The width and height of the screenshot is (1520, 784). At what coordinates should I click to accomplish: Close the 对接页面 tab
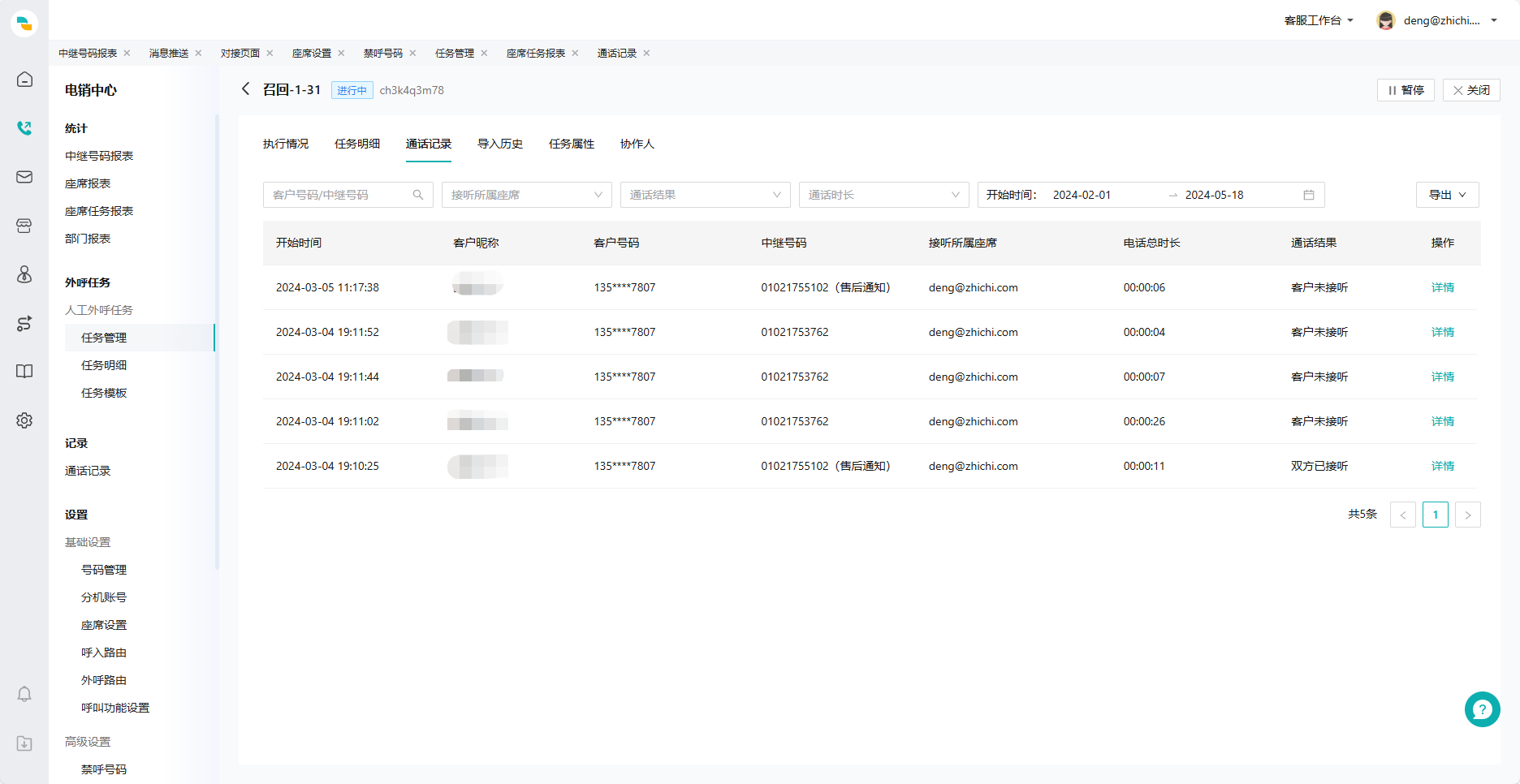click(x=270, y=54)
